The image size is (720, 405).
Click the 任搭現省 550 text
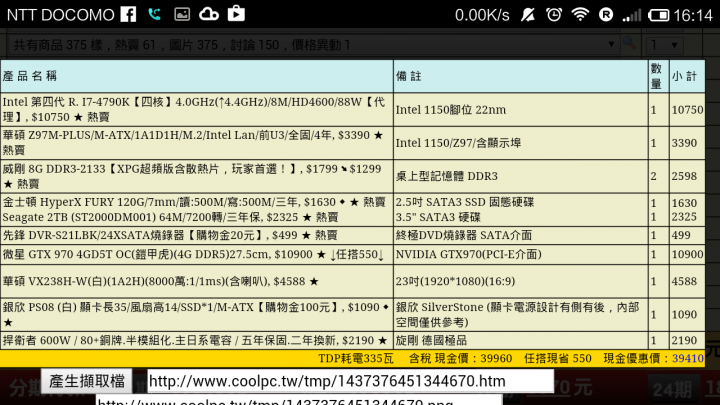[558, 359]
